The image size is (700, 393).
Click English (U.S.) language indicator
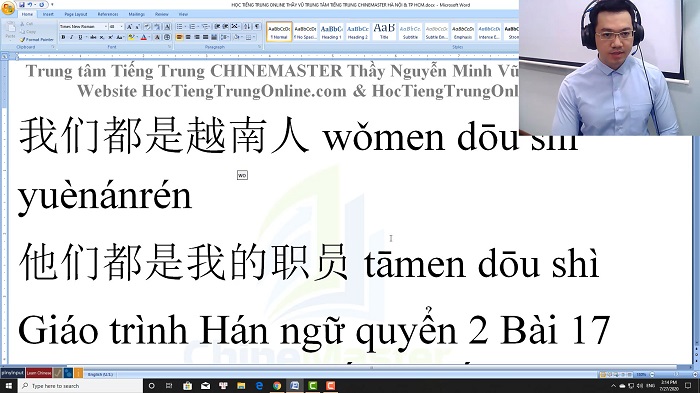(100, 374)
